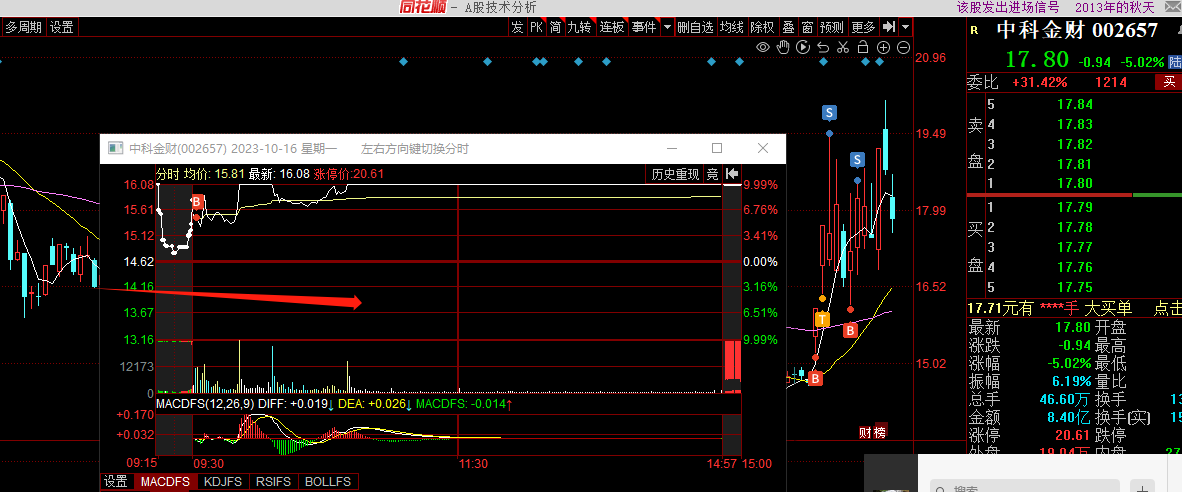1182x492 pixels.
Task: Click the 简 toolbar button
Action: 556,27
